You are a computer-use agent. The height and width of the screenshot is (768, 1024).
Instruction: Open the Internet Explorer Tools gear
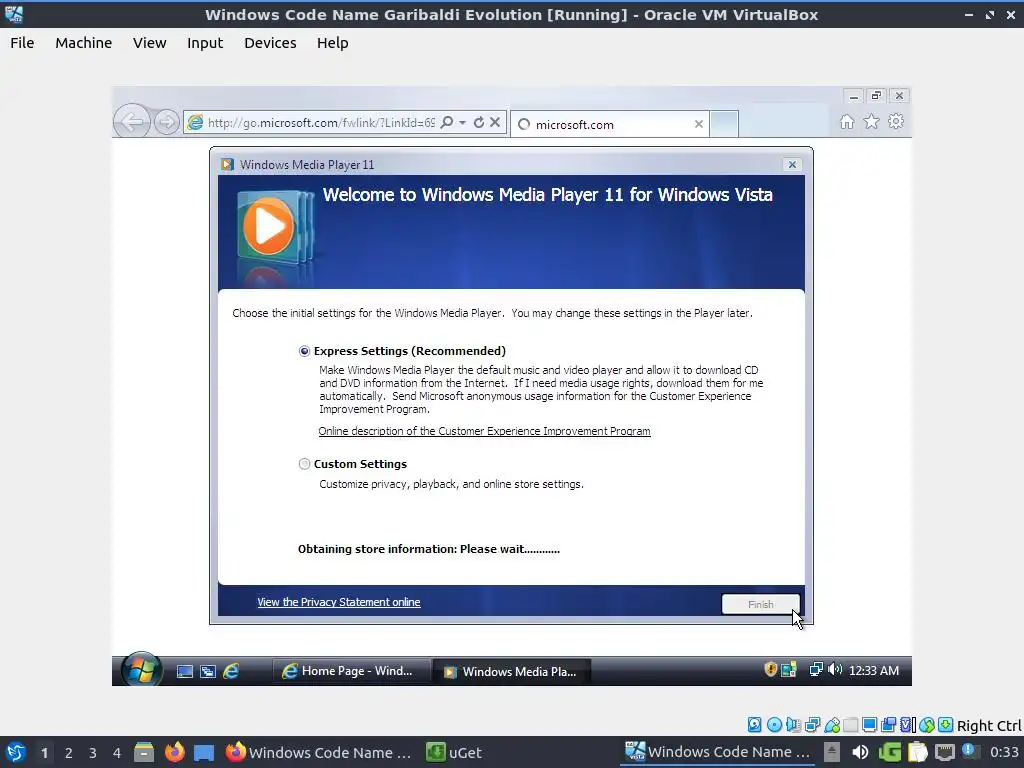(x=896, y=121)
